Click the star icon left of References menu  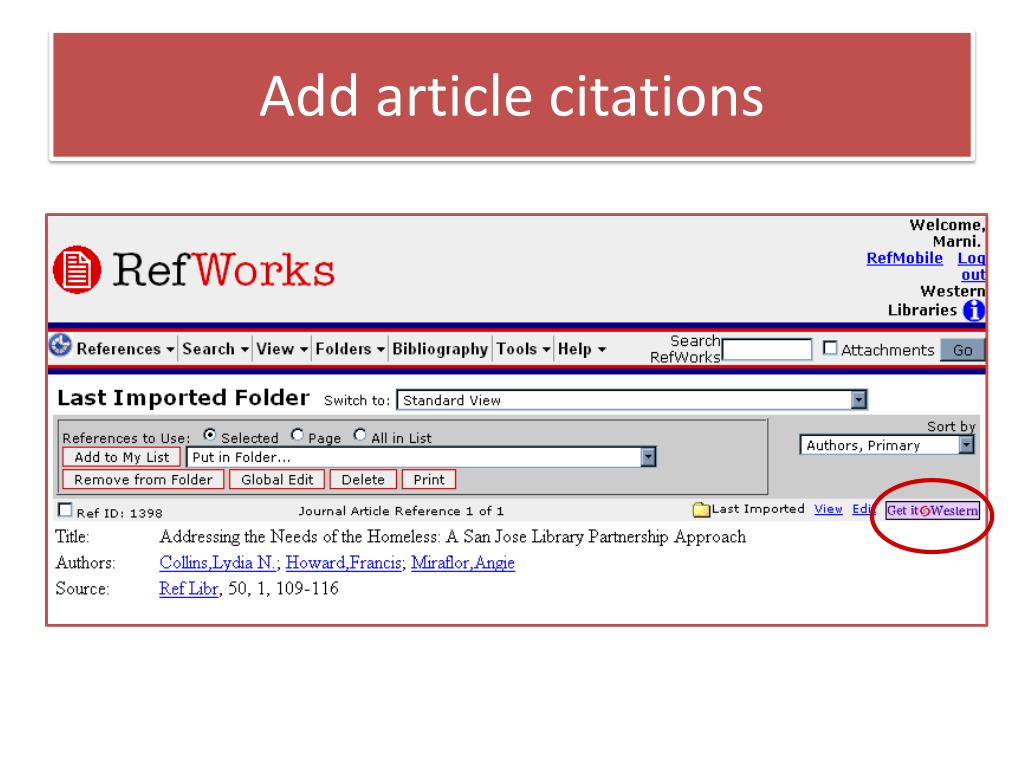coord(60,345)
